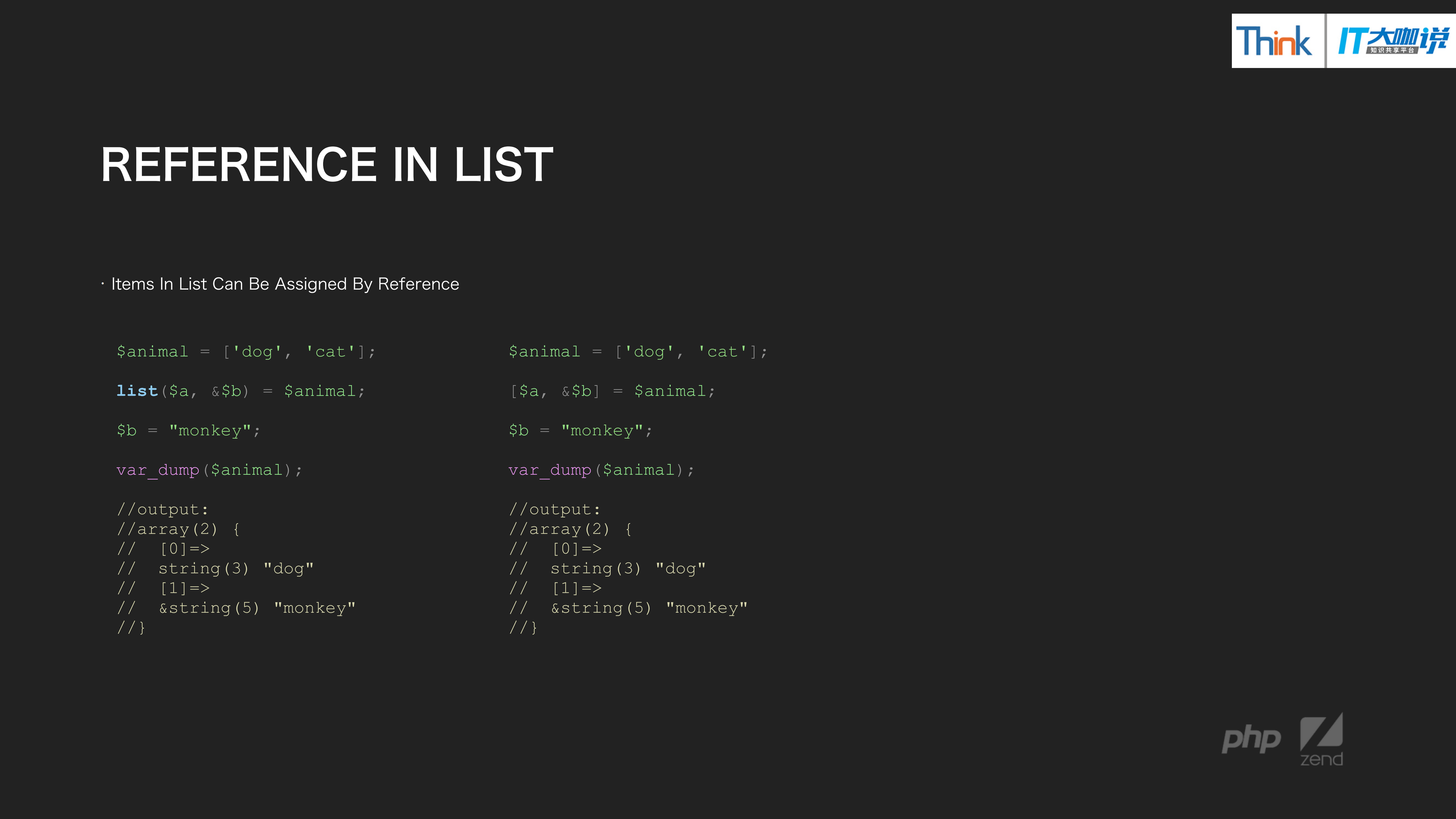This screenshot has width=1456, height=819.
Task: Click right $b = "monkey" assignment
Action: [x=580, y=431]
